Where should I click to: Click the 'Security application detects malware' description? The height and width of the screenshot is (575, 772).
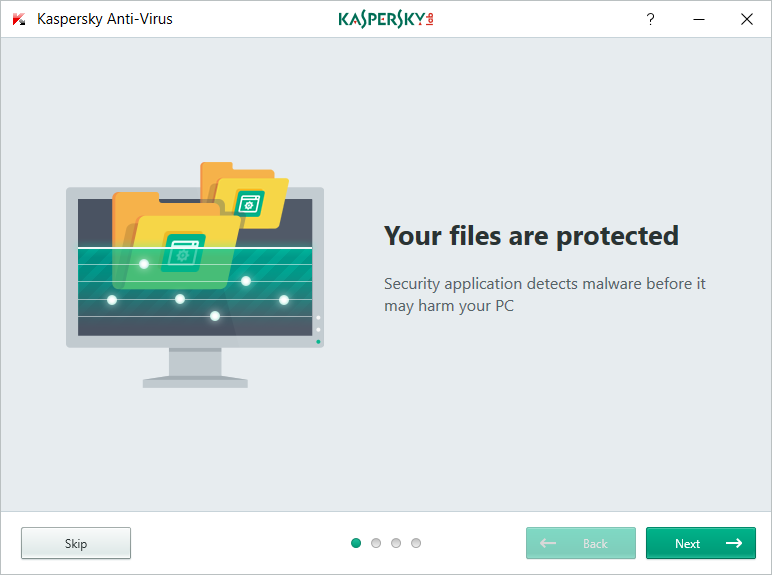pyautogui.click(x=545, y=294)
